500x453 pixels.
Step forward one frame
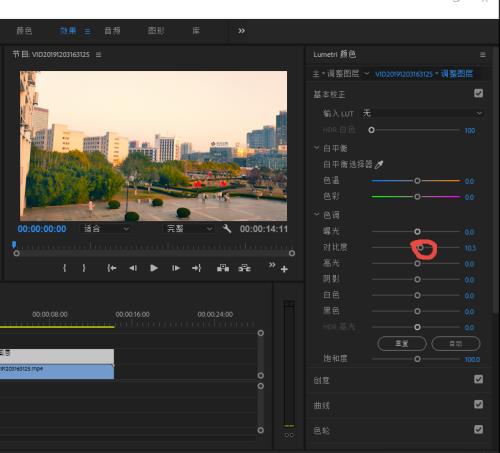[176, 268]
